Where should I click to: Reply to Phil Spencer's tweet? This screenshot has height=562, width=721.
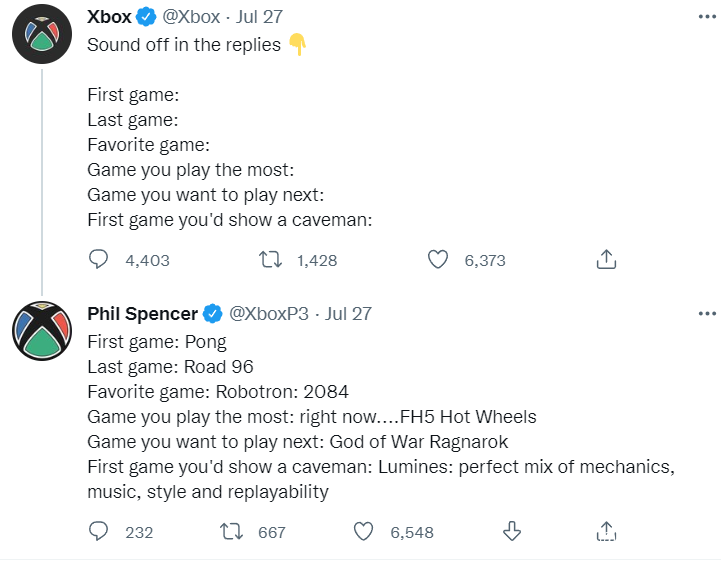pos(99,532)
